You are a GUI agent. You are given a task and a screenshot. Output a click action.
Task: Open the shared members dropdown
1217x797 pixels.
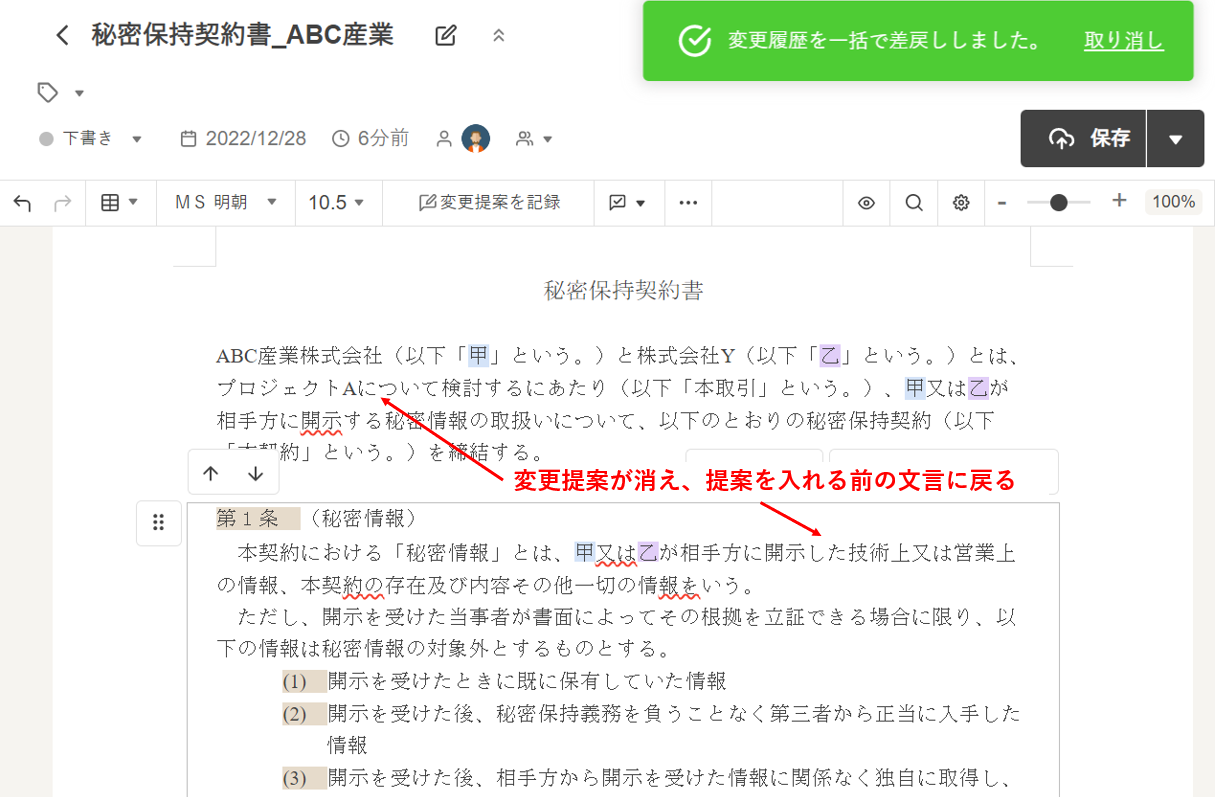[x=534, y=139]
